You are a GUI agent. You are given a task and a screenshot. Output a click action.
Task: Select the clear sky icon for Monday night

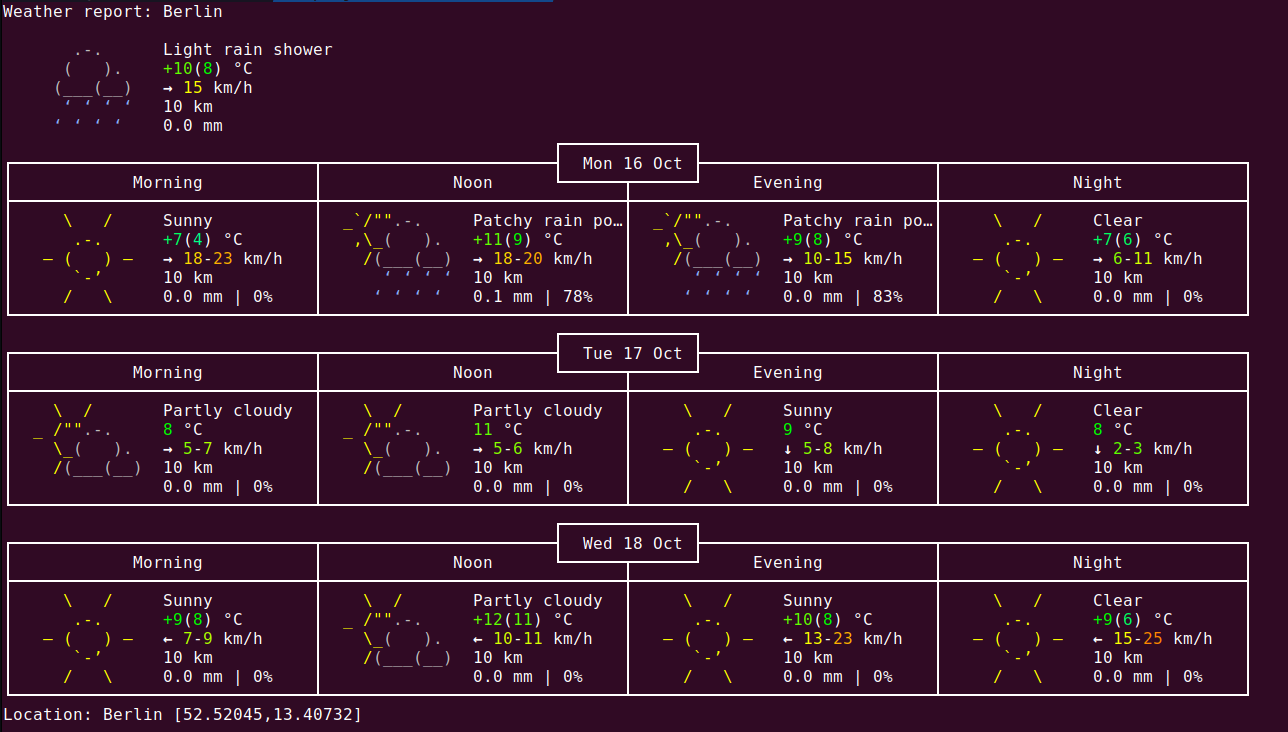click(1017, 259)
